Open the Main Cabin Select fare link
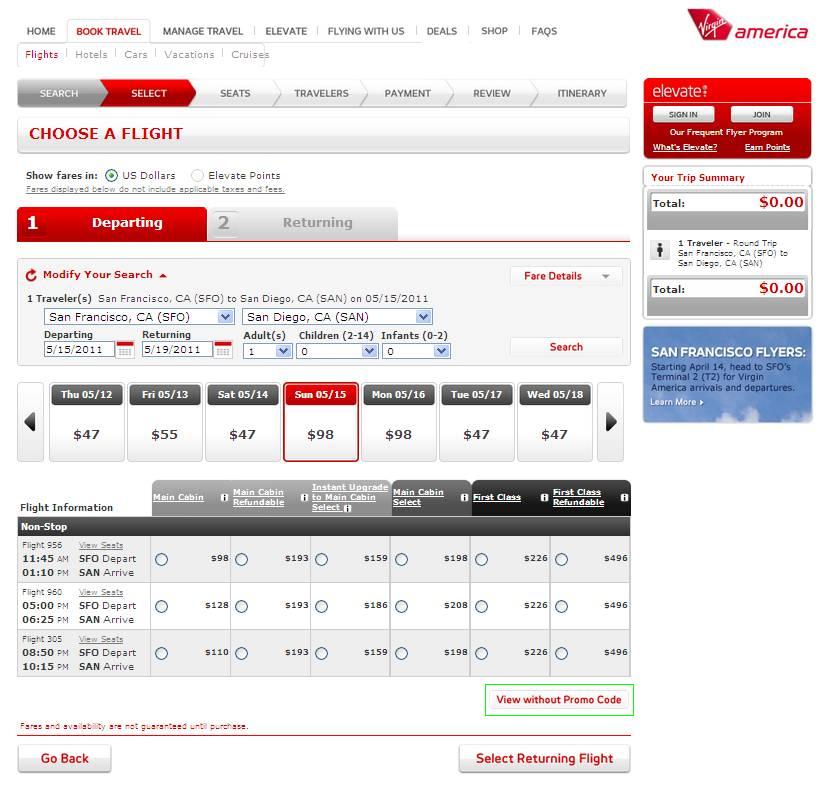The width and height of the screenshot is (830, 786). 418,497
